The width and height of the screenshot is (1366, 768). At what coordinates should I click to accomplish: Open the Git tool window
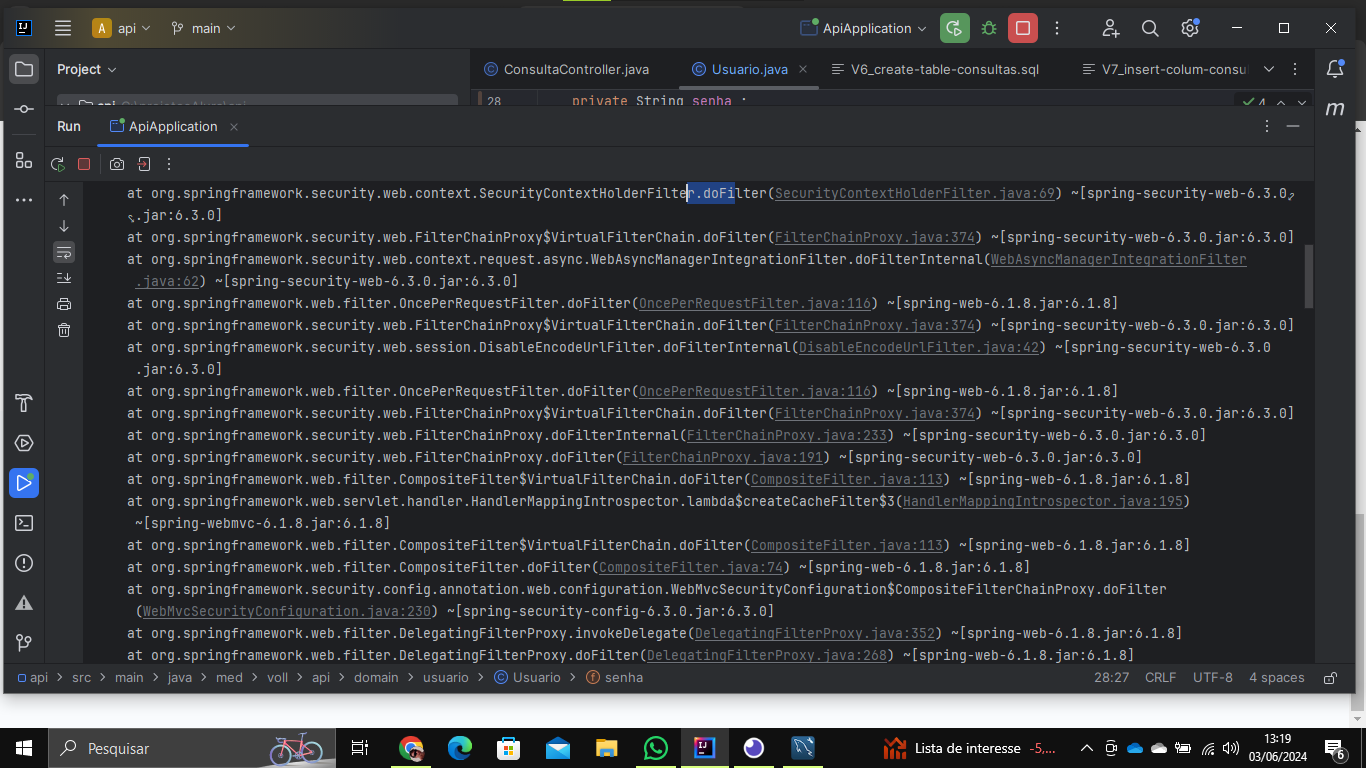pyautogui.click(x=24, y=642)
